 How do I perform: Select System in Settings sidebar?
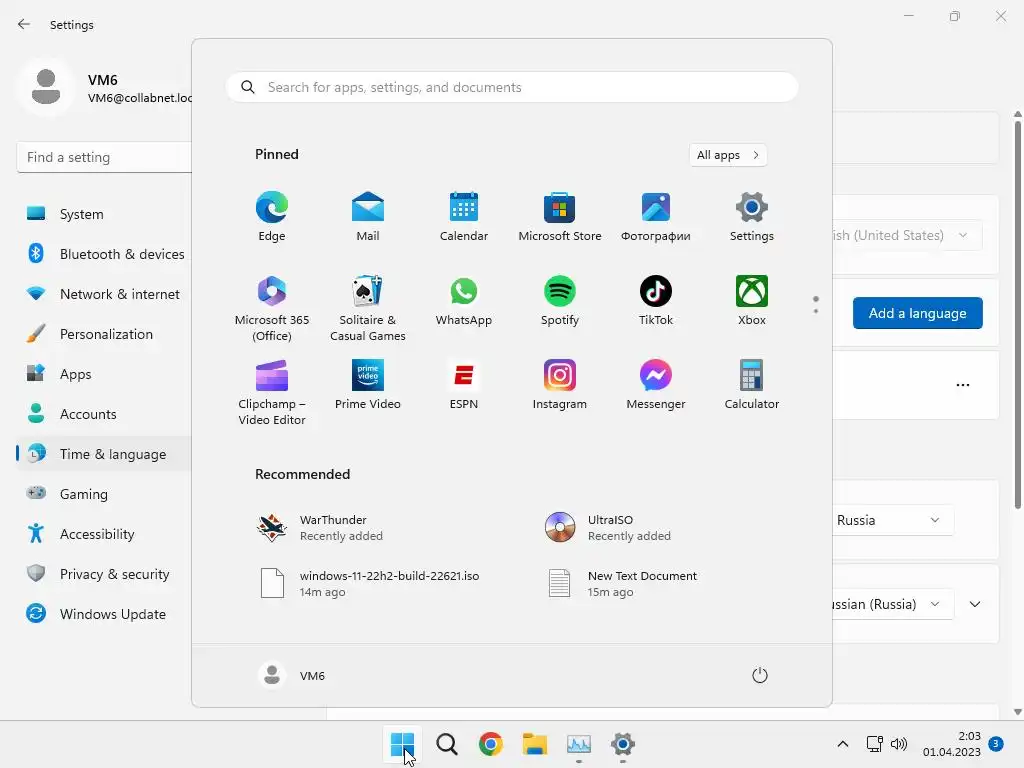click(103, 214)
